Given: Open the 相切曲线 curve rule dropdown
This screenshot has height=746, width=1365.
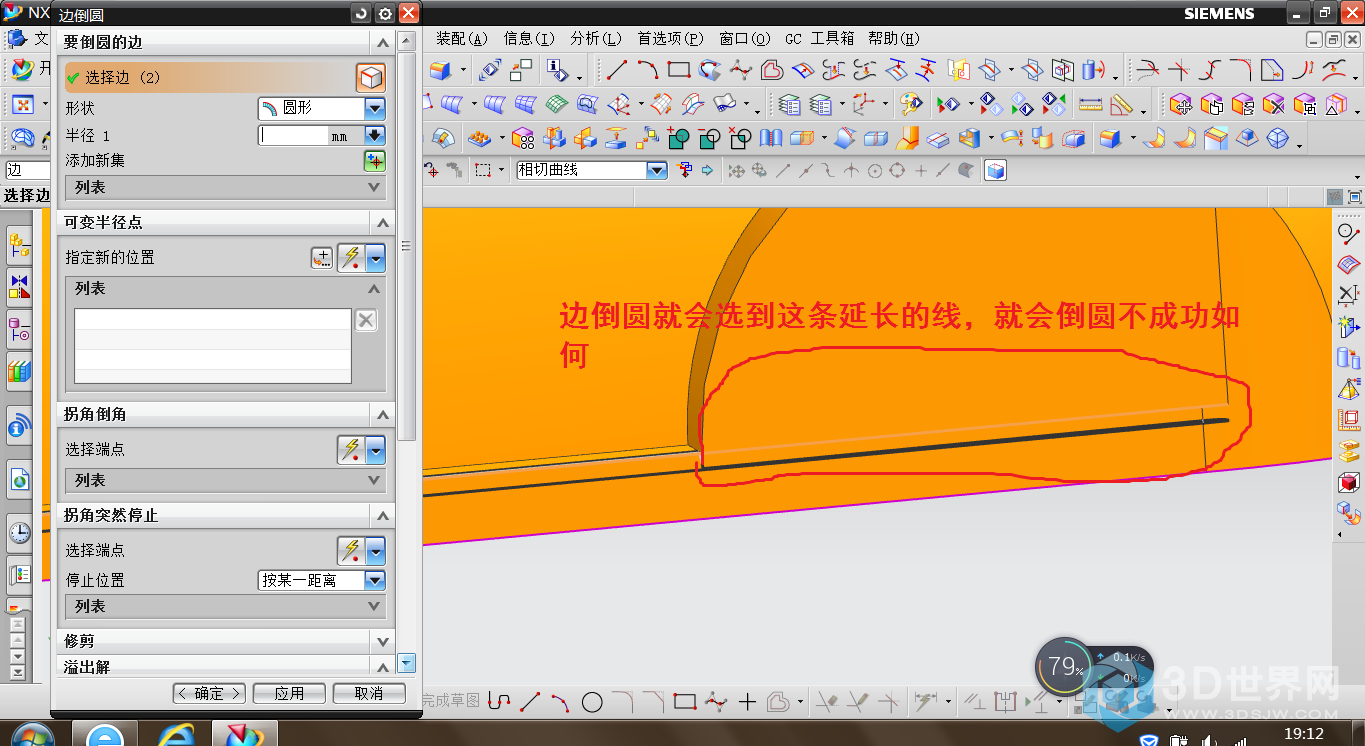Looking at the screenshot, I should (657, 171).
